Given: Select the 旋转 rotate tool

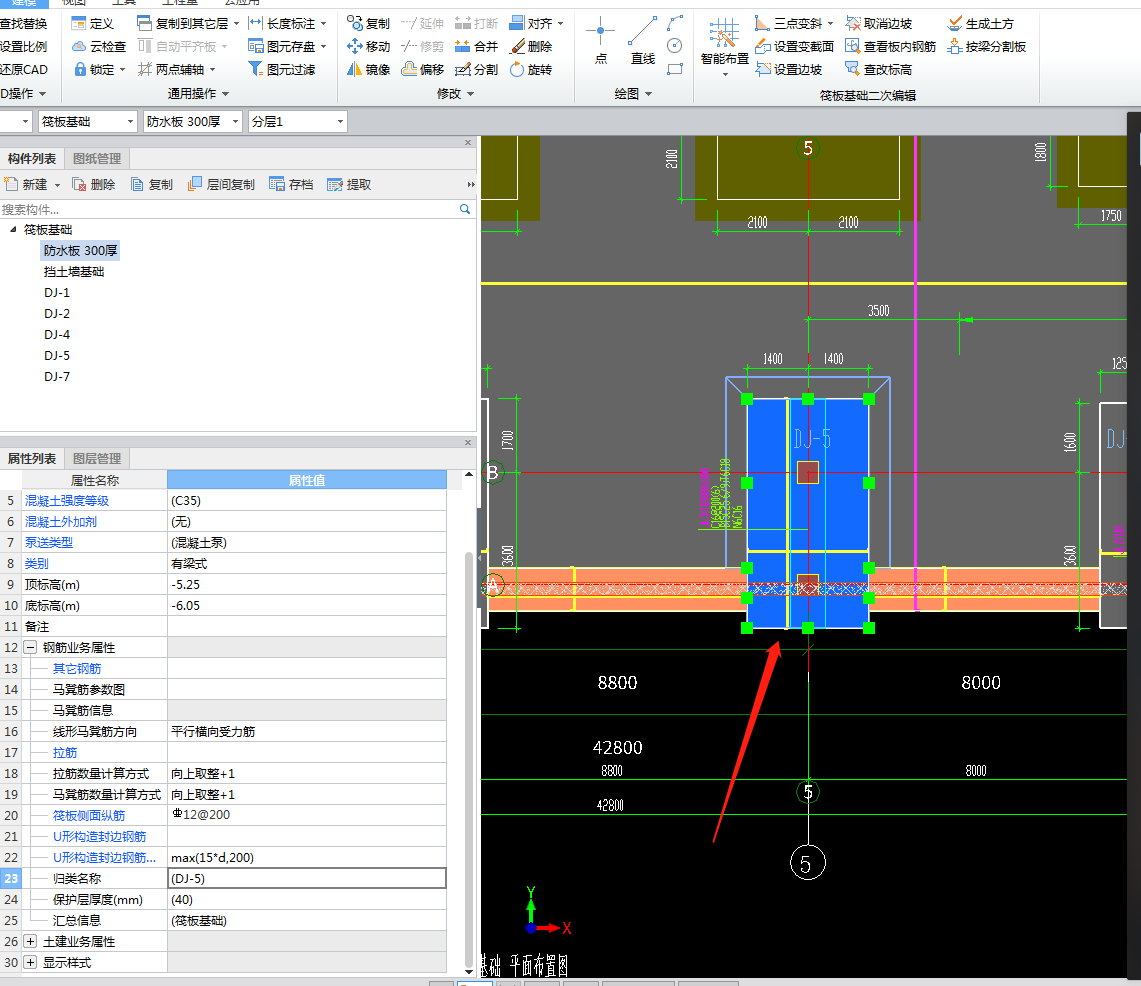Looking at the screenshot, I should tap(531, 69).
